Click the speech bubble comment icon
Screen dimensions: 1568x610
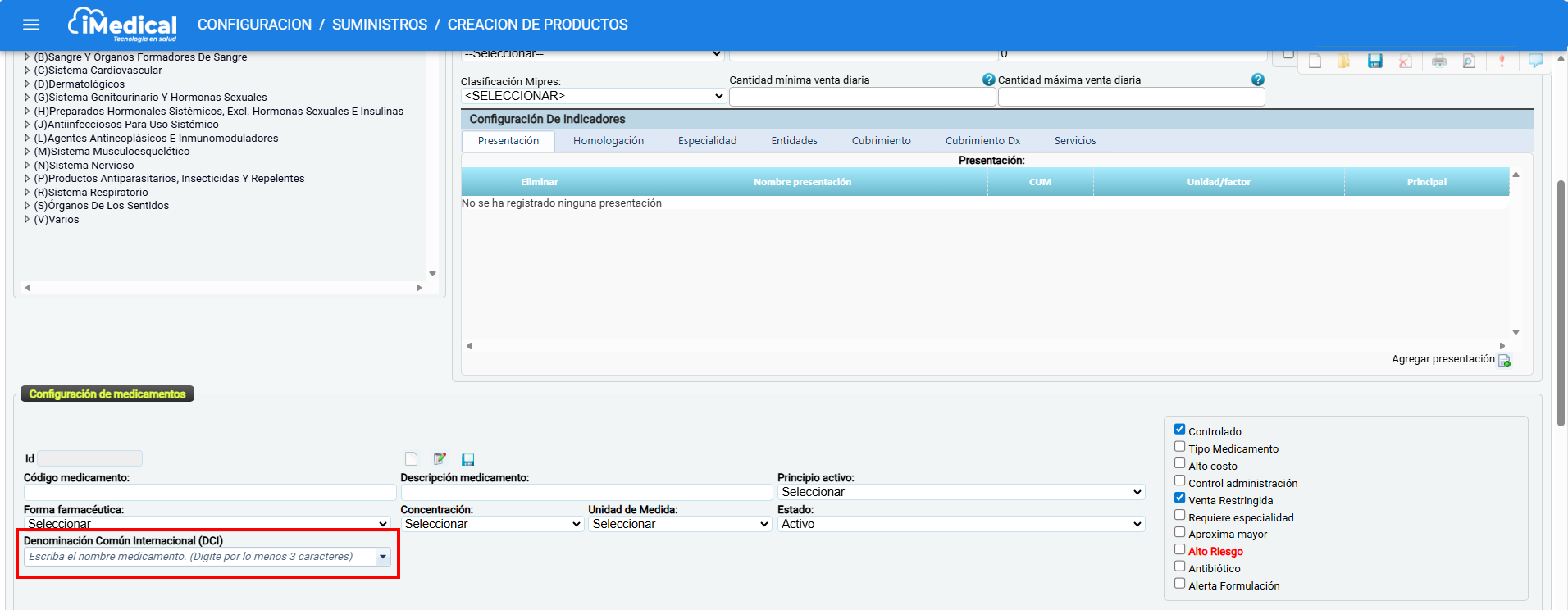(x=1535, y=61)
